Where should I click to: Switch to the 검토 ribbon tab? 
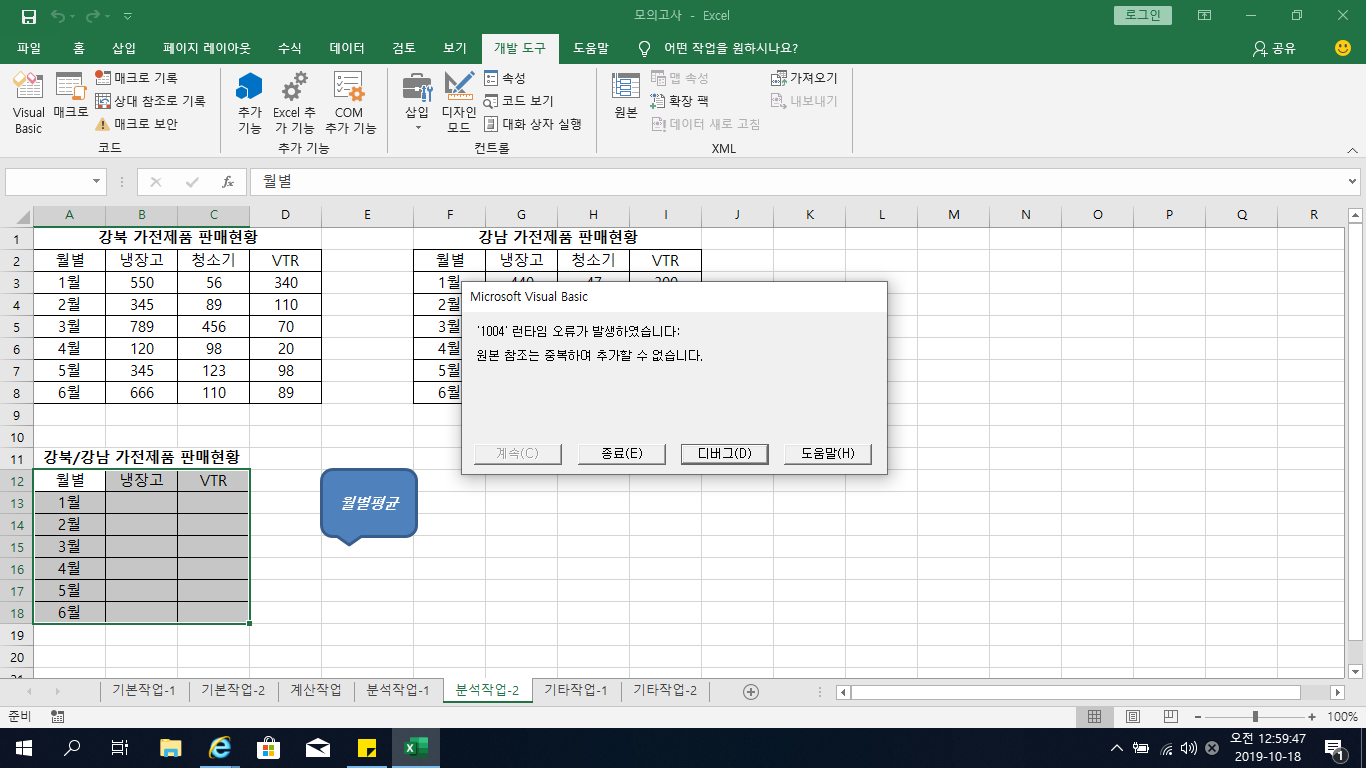[x=404, y=48]
